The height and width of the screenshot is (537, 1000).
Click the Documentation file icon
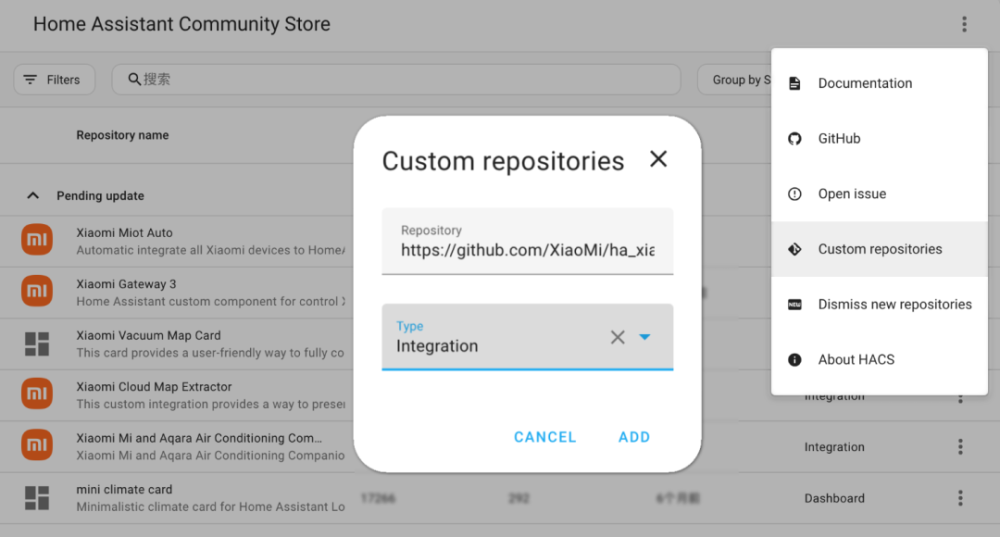click(x=794, y=84)
